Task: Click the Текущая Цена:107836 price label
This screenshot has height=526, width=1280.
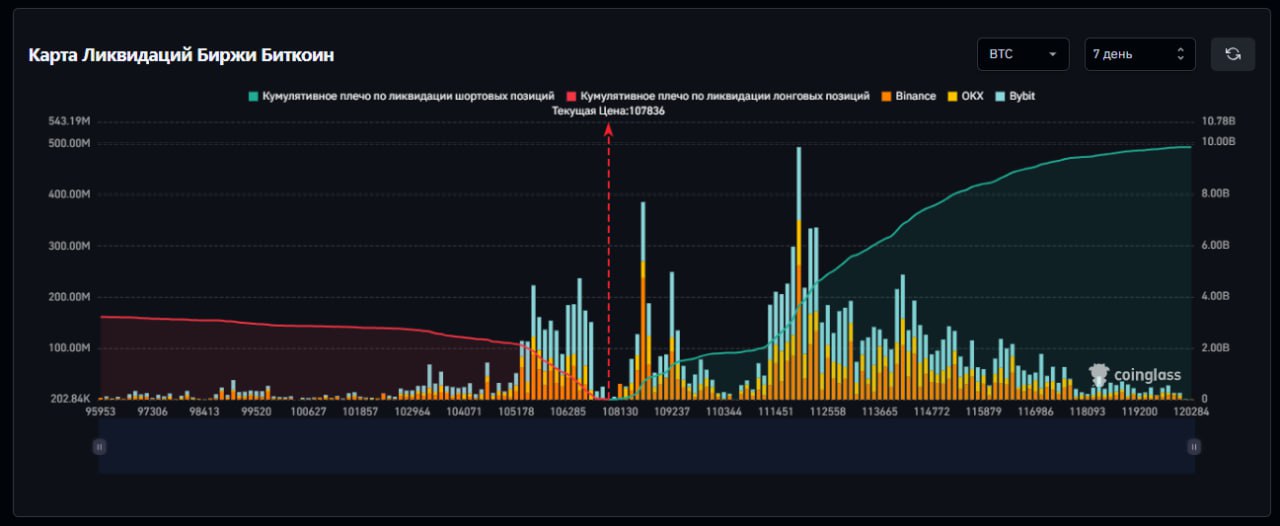Action: coord(608,111)
